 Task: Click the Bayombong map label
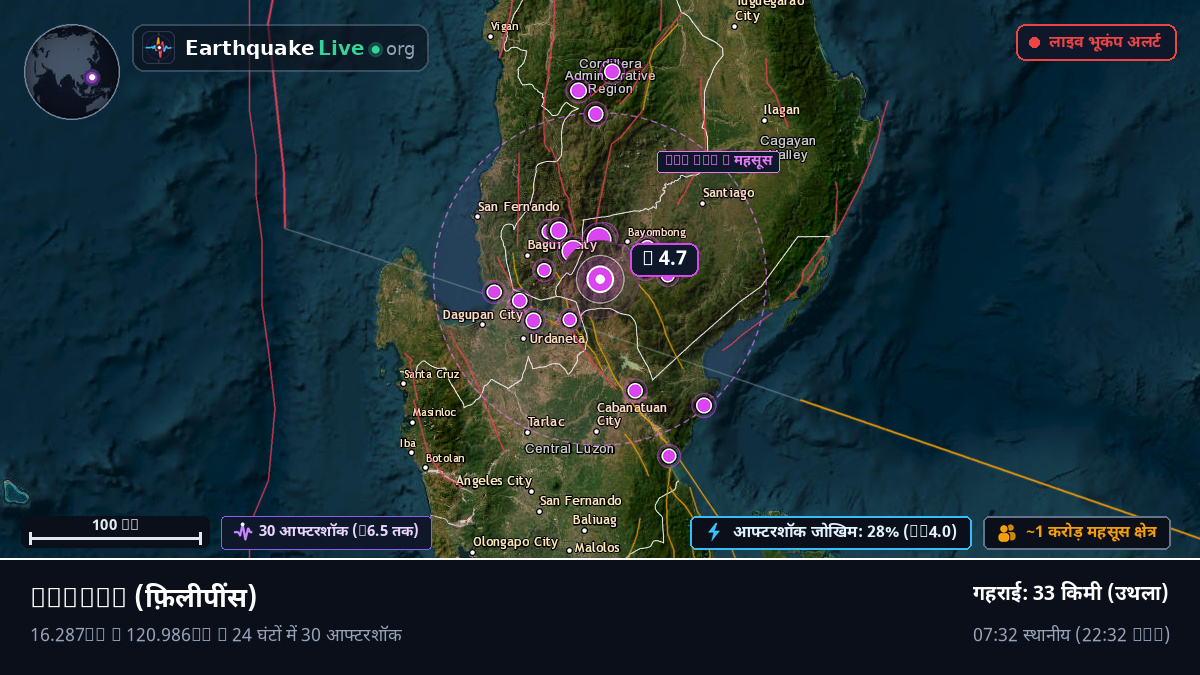pos(657,233)
